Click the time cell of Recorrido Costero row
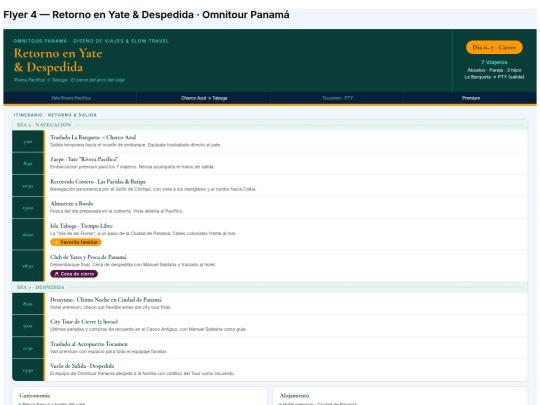This screenshot has height=405, width=540. 28,186
